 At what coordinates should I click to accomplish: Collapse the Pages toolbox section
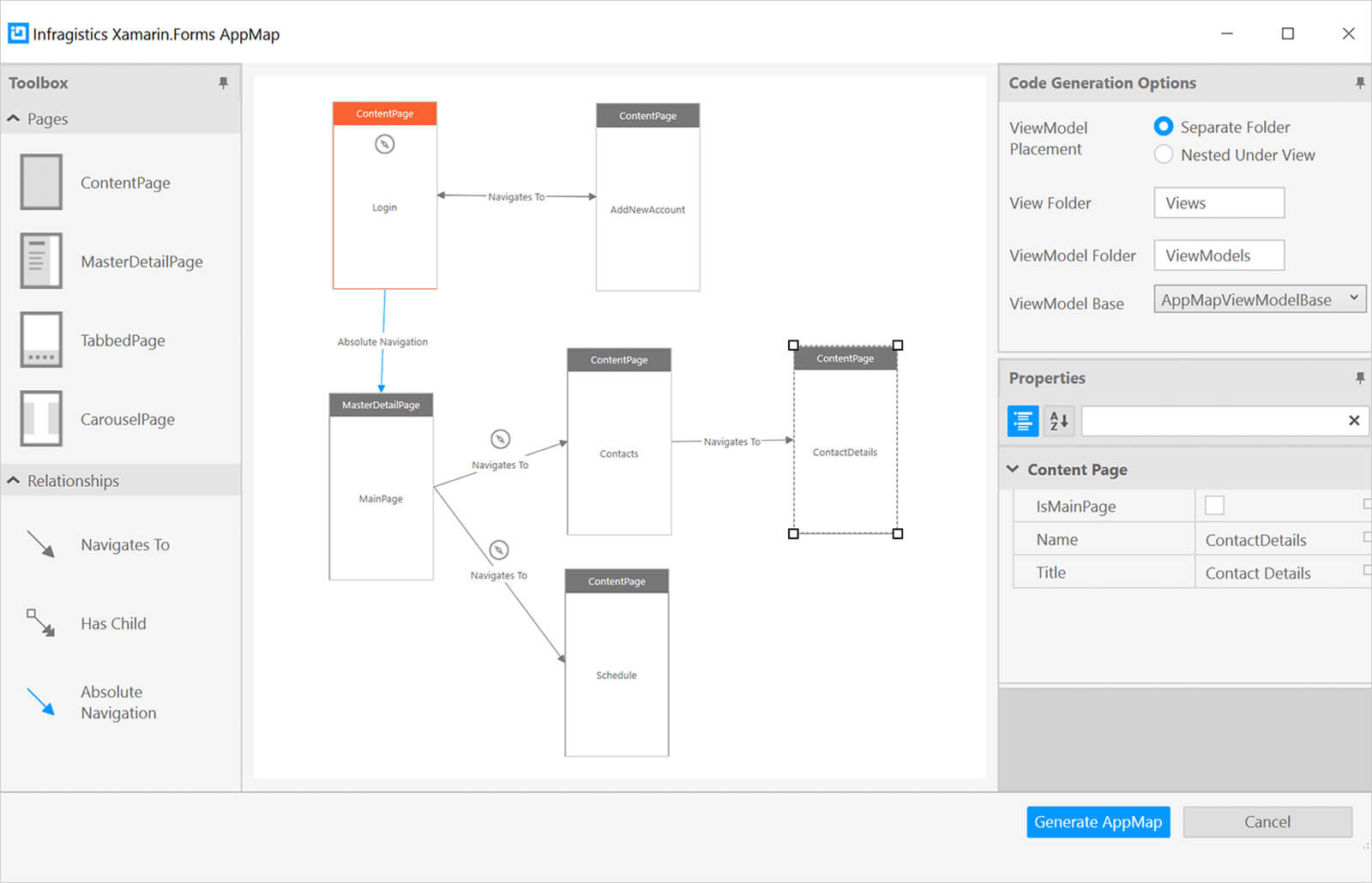[x=14, y=119]
